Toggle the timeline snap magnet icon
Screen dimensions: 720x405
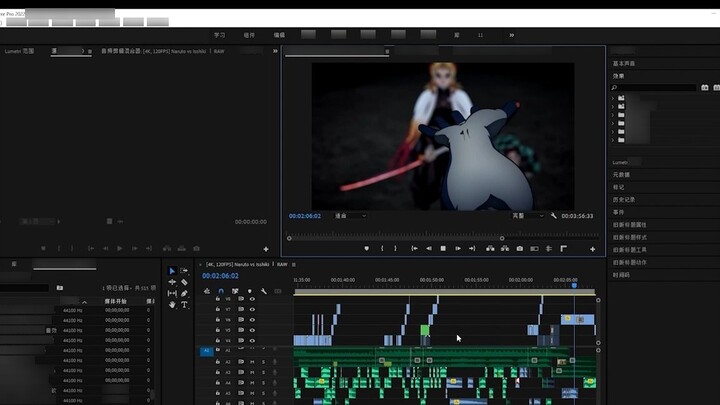pos(221,291)
